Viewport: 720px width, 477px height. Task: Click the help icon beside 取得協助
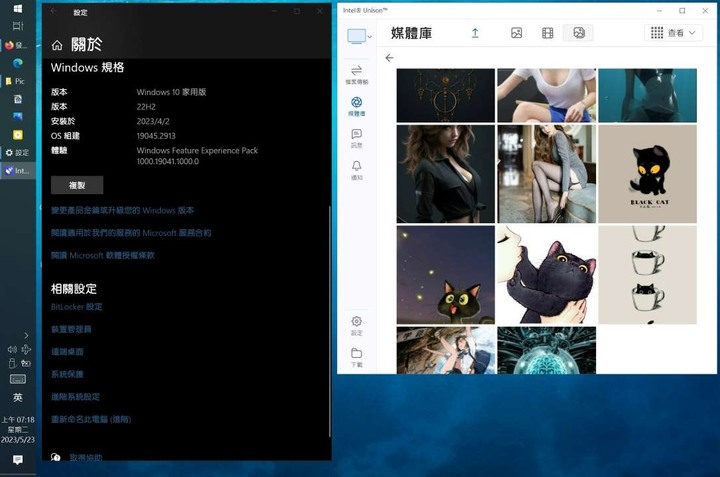coord(56,457)
